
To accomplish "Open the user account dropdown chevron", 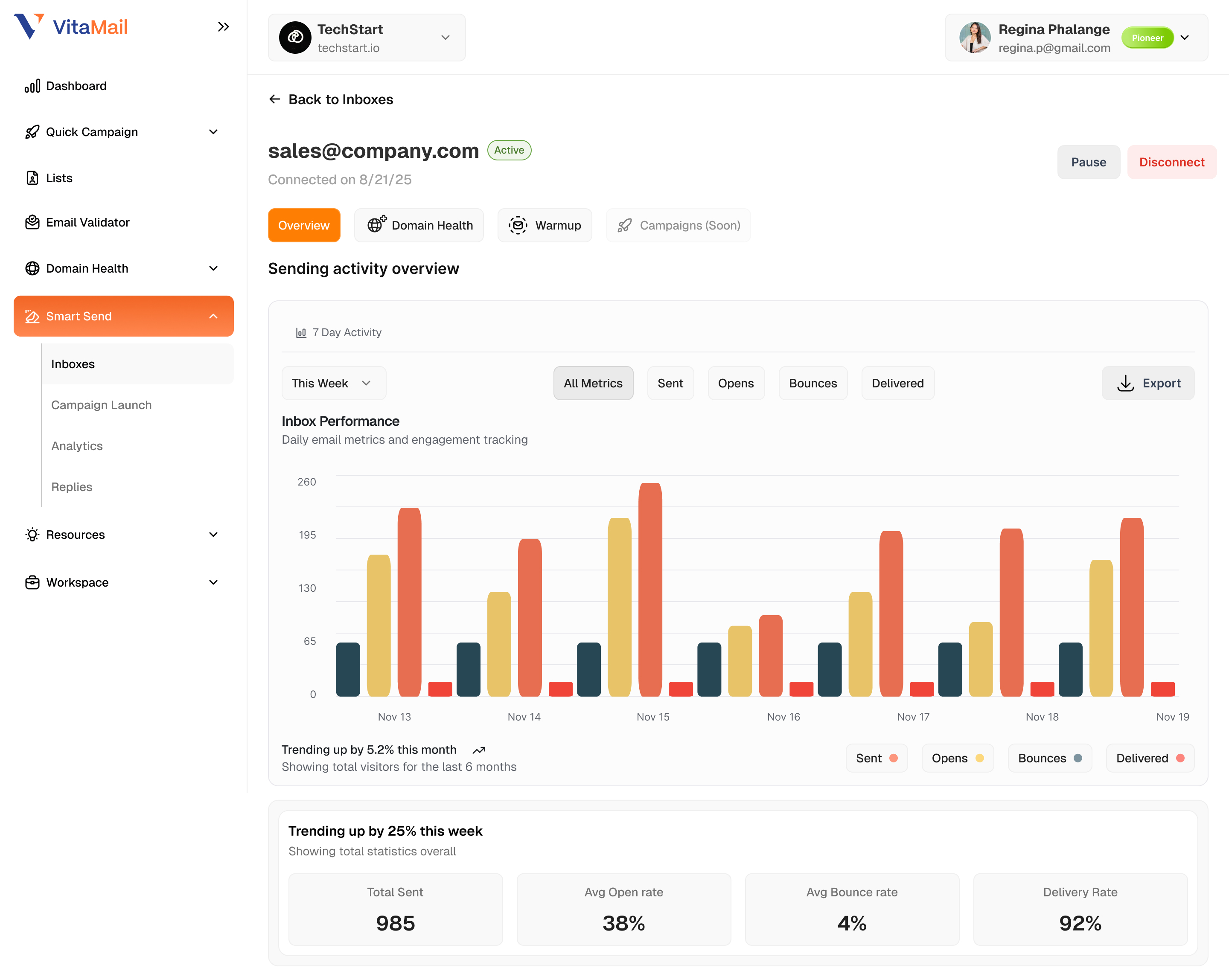I will 1185,38.
